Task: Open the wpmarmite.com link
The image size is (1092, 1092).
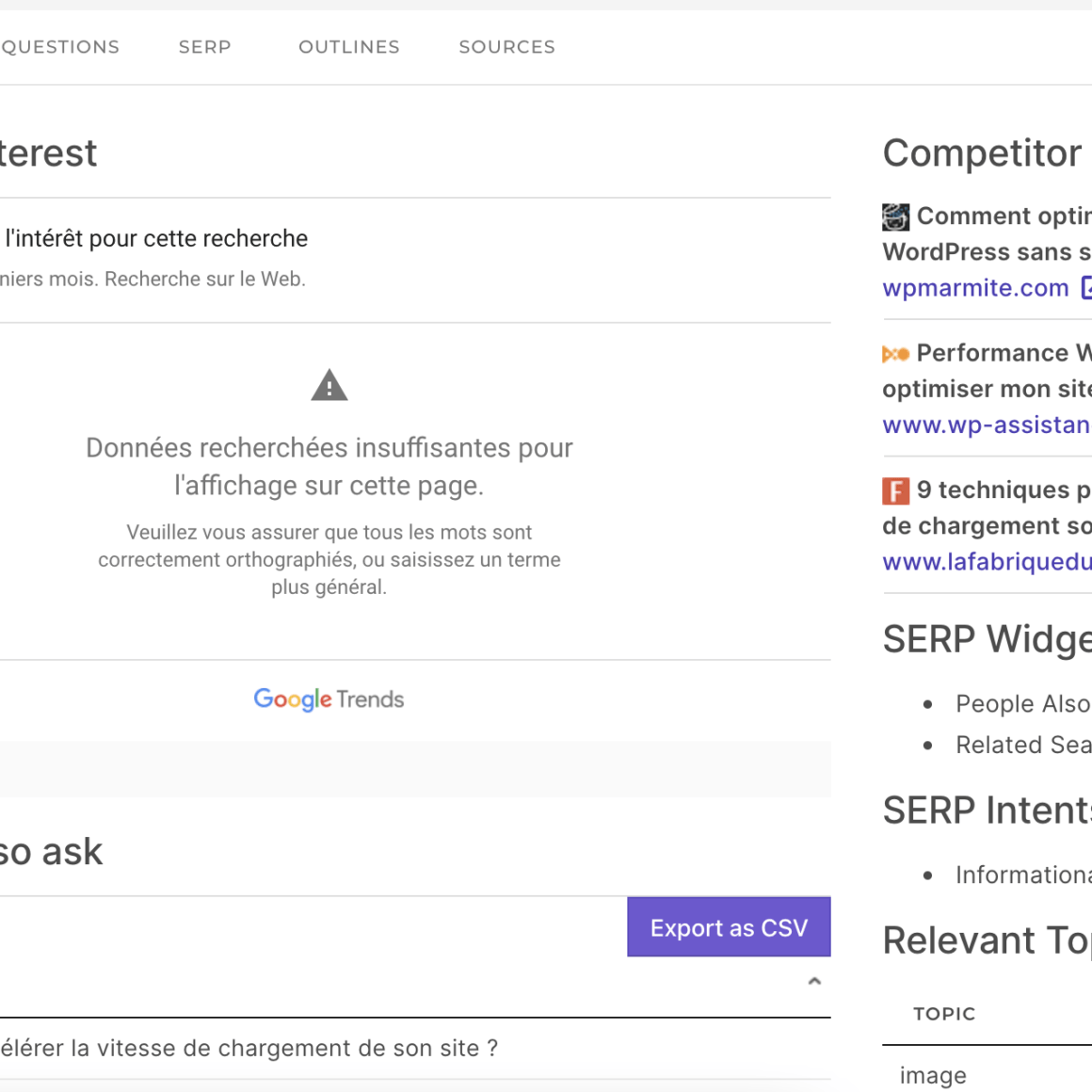Action: [975, 288]
